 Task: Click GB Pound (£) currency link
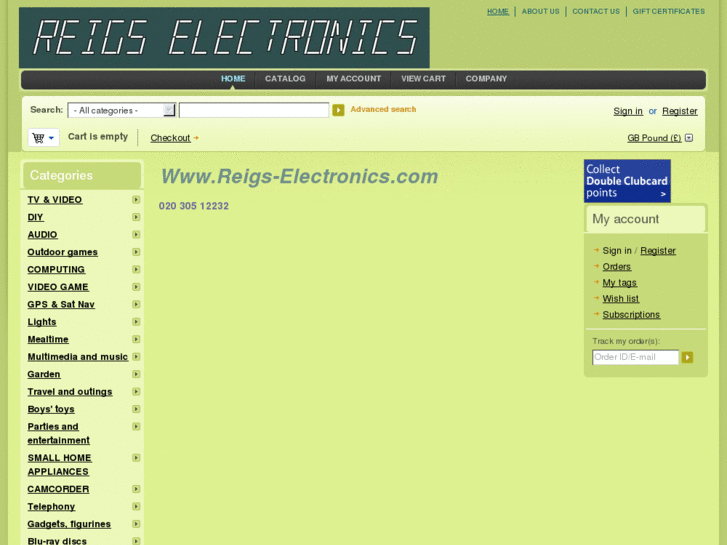click(x=654, y=138)
